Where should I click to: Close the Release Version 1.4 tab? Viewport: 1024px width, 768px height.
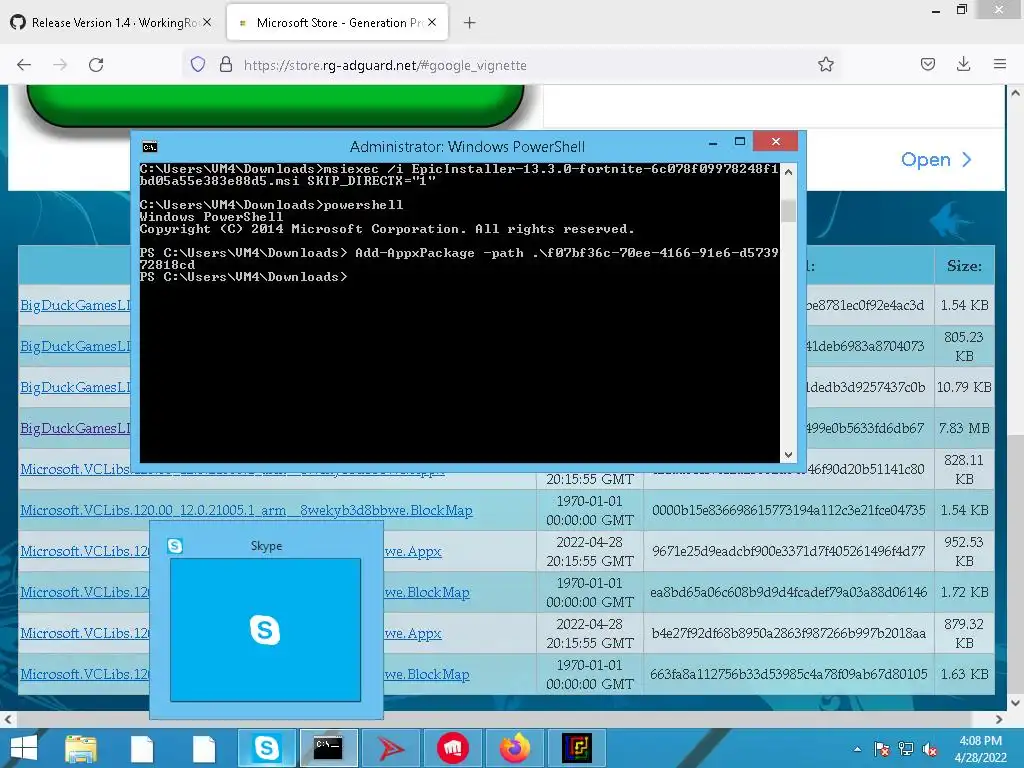tap(206, 22)
